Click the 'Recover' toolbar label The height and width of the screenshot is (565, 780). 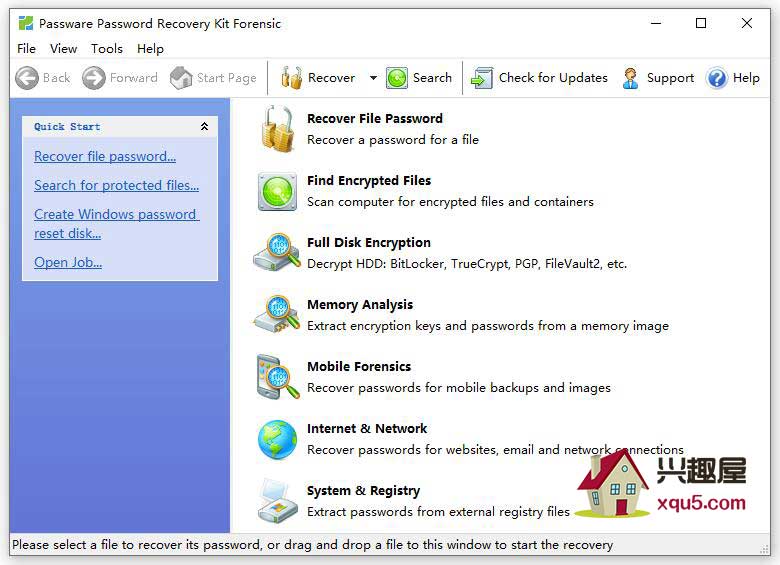tap(331, 78)
